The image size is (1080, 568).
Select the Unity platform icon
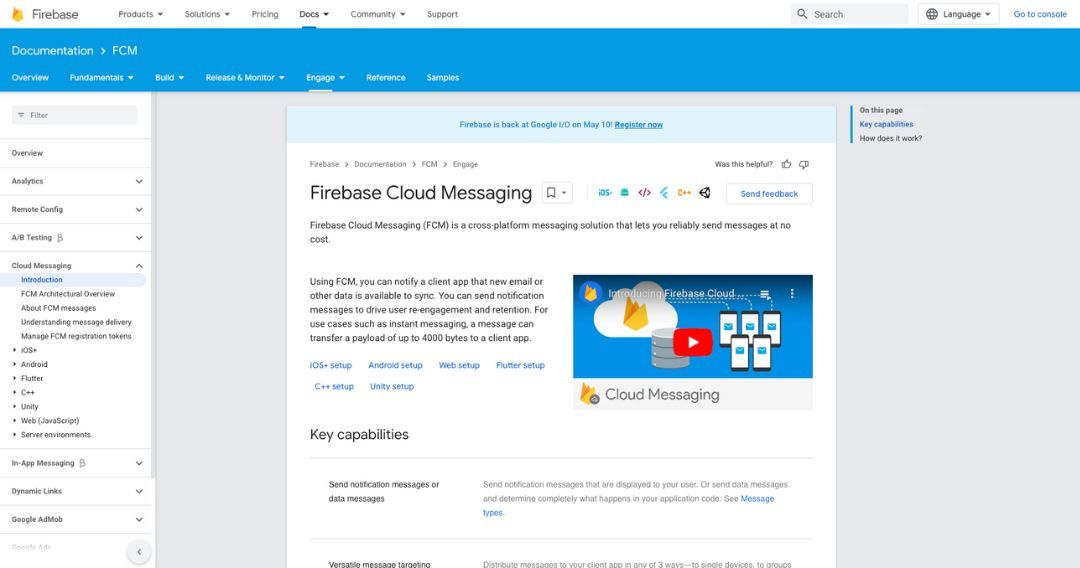(x=705, y=193)
